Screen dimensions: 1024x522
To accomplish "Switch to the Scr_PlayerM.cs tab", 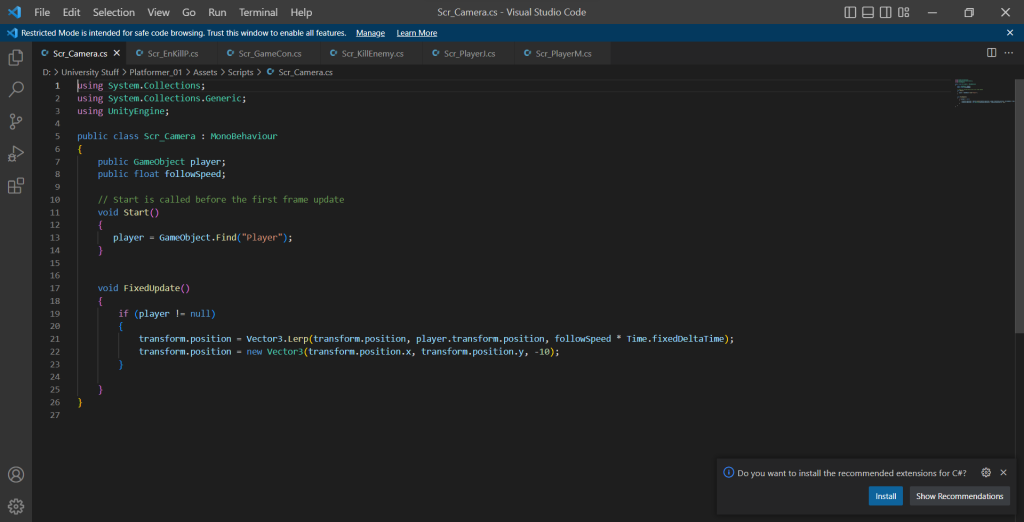I will pyautogui.click(x=563, y=53).
